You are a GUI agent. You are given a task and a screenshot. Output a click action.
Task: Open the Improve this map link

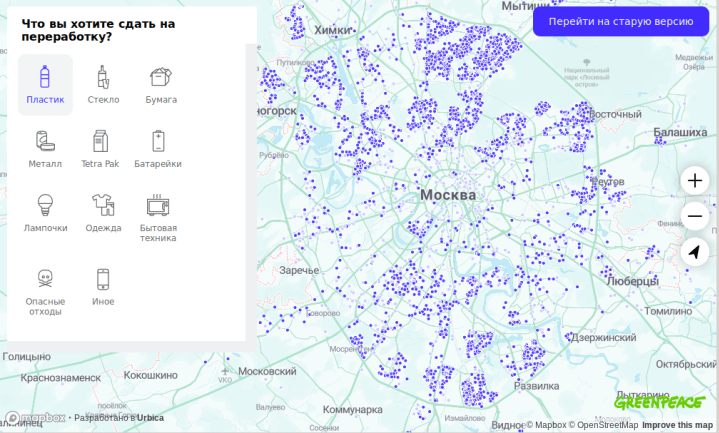677,425
